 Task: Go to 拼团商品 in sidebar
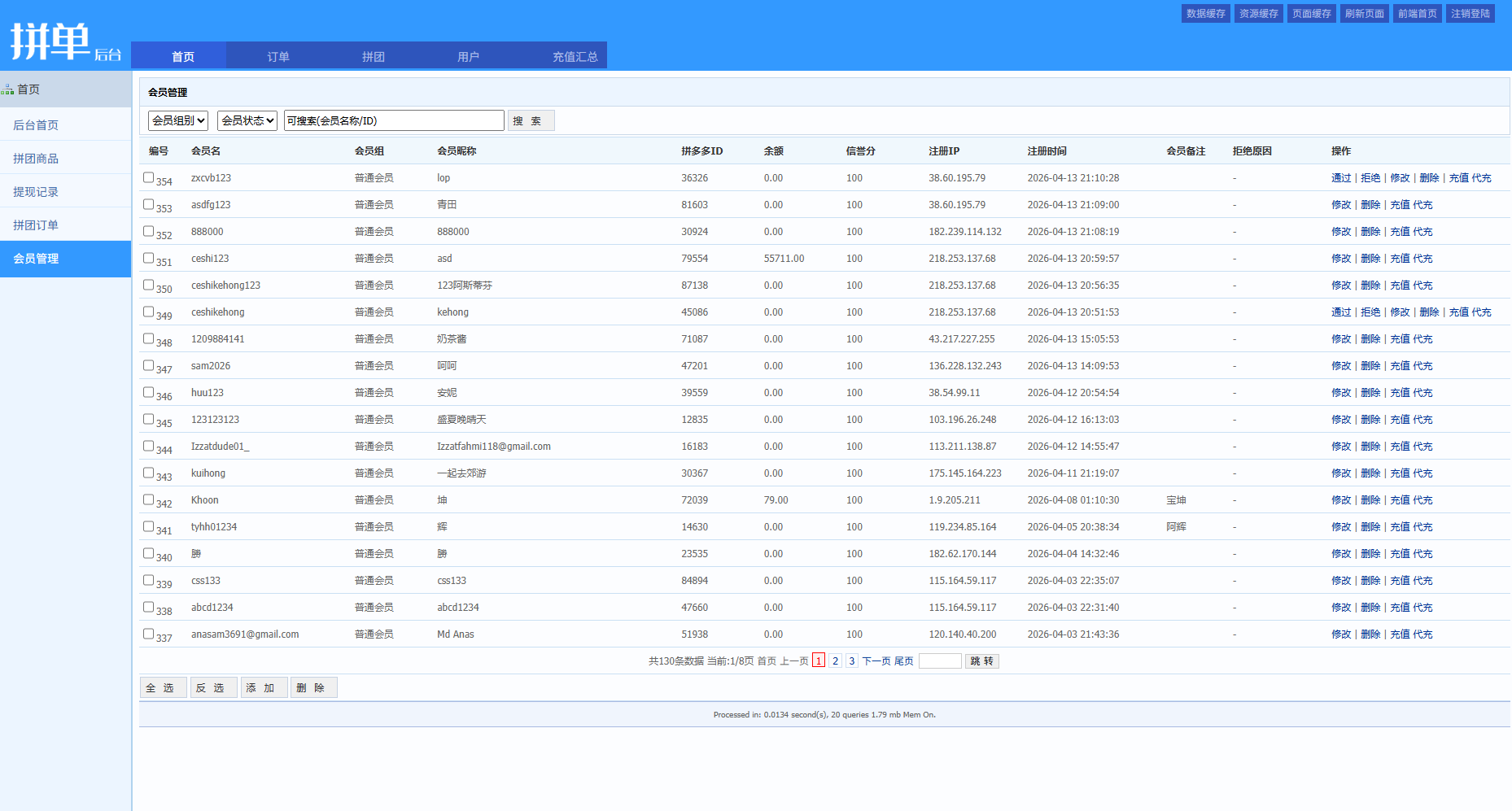36,159
